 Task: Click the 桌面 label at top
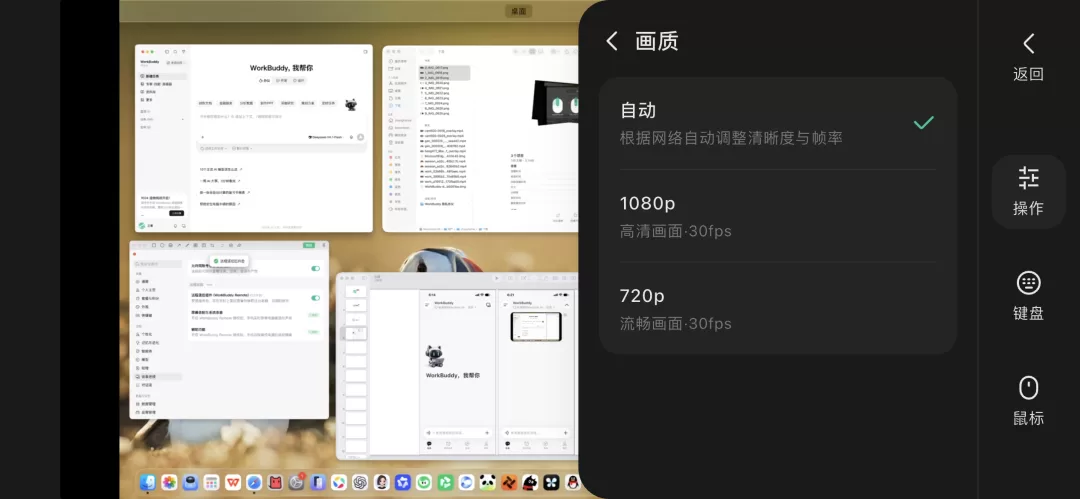(518, 11)
